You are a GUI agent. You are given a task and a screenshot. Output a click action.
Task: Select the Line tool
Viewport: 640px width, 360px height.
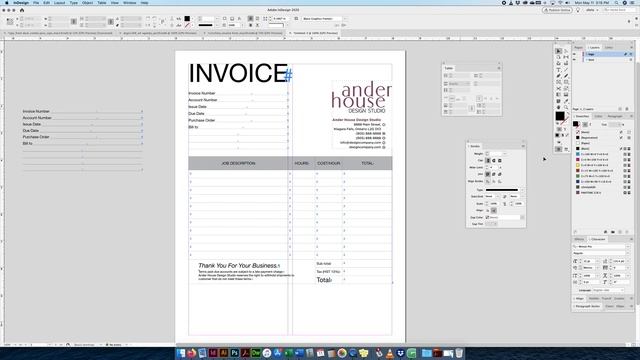pos(566,70)
